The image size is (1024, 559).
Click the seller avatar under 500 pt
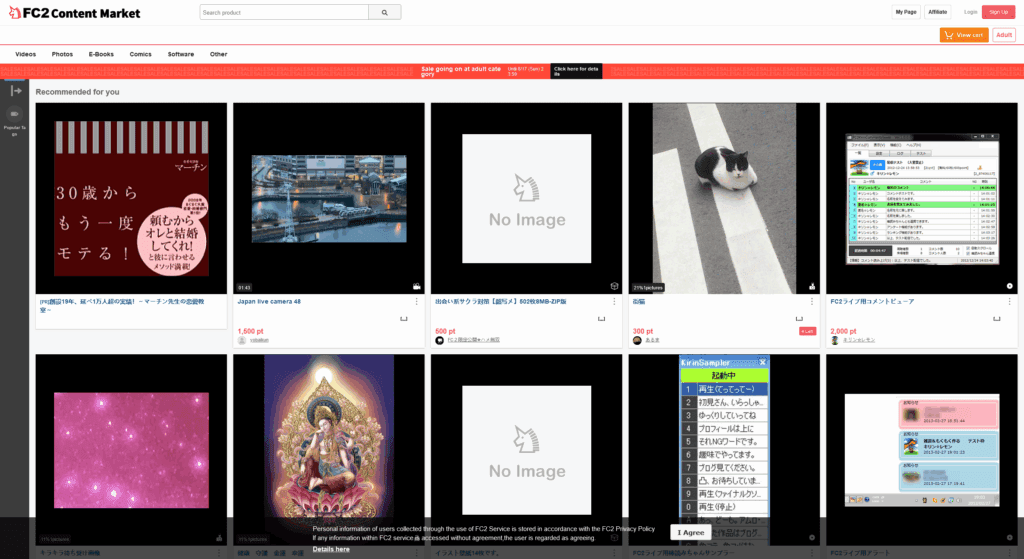coord(440,340)
